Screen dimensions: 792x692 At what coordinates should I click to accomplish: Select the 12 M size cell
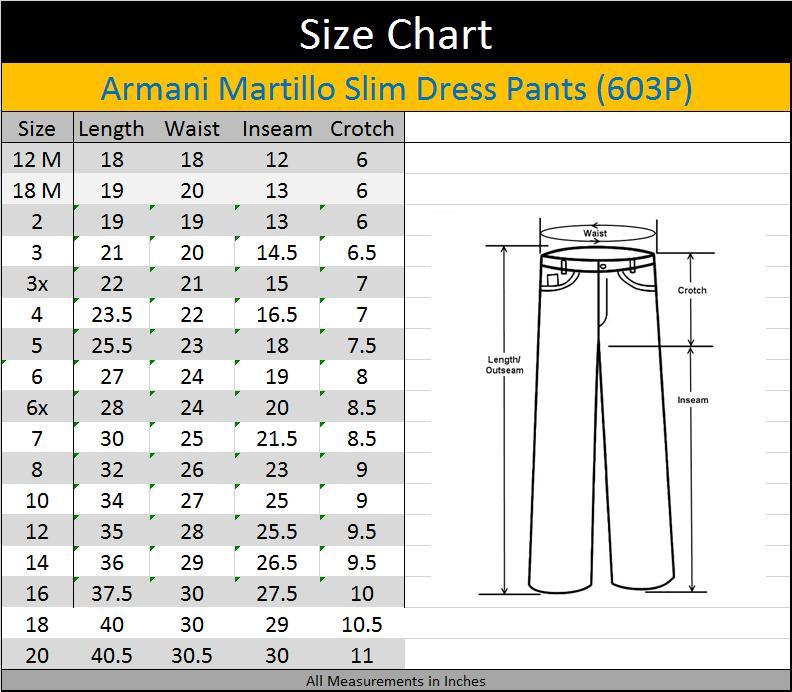coord(37,159)
